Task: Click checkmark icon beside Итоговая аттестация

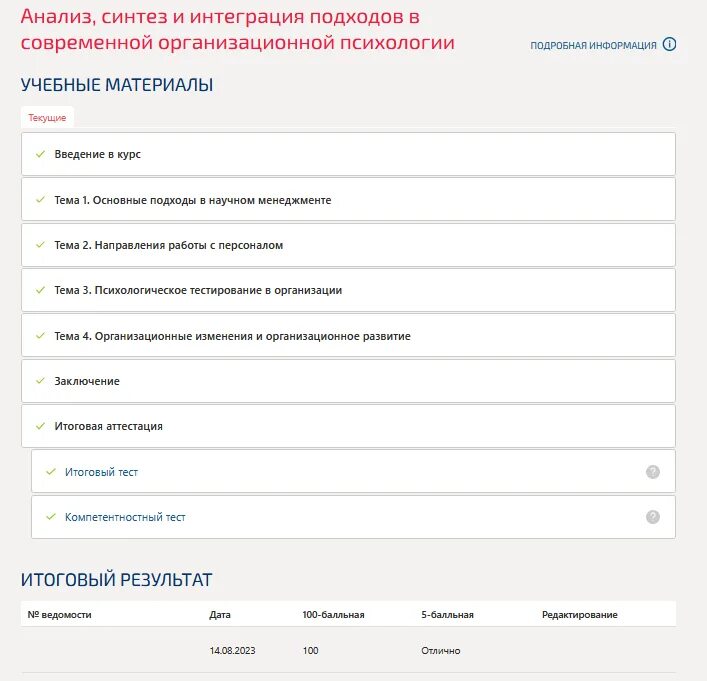Action: [x=40, y=426]
